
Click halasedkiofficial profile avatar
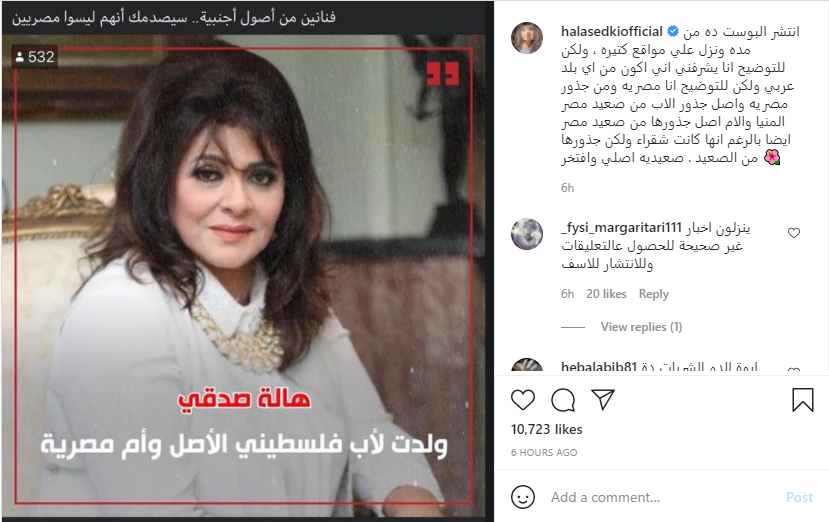click(x=527, y=38)
